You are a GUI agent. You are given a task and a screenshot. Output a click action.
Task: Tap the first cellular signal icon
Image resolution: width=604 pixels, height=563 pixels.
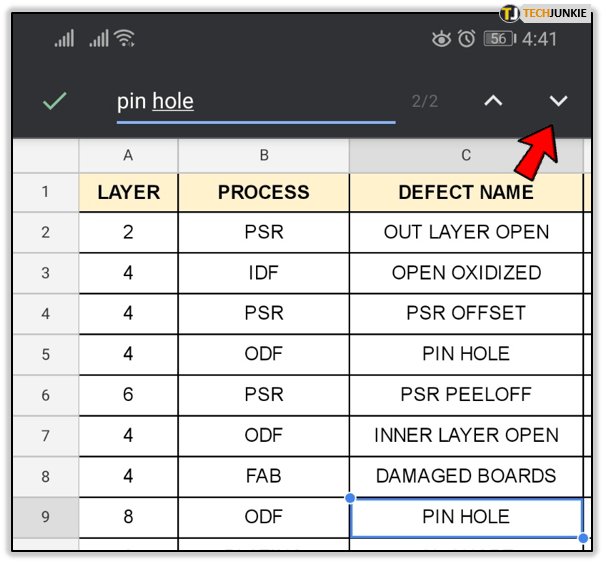click(65, 39)
